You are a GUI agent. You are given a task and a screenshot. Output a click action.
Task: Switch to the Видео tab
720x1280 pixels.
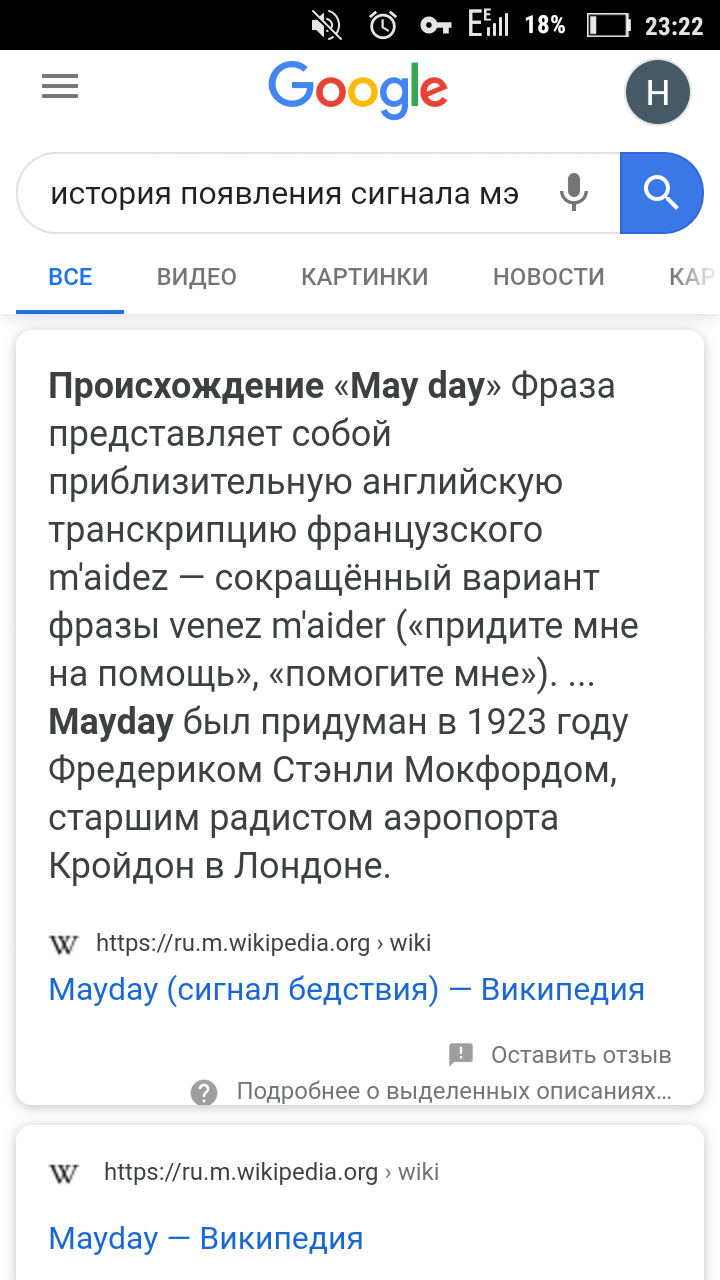pos(197,277)
